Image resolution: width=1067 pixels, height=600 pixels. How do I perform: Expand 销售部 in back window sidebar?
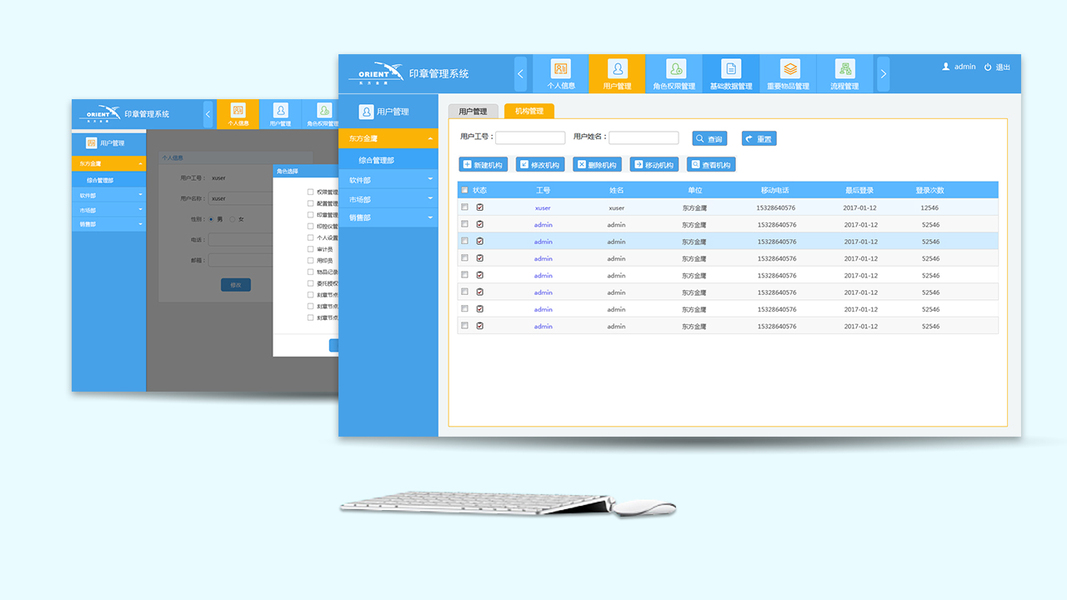click(x=140, y=224)
